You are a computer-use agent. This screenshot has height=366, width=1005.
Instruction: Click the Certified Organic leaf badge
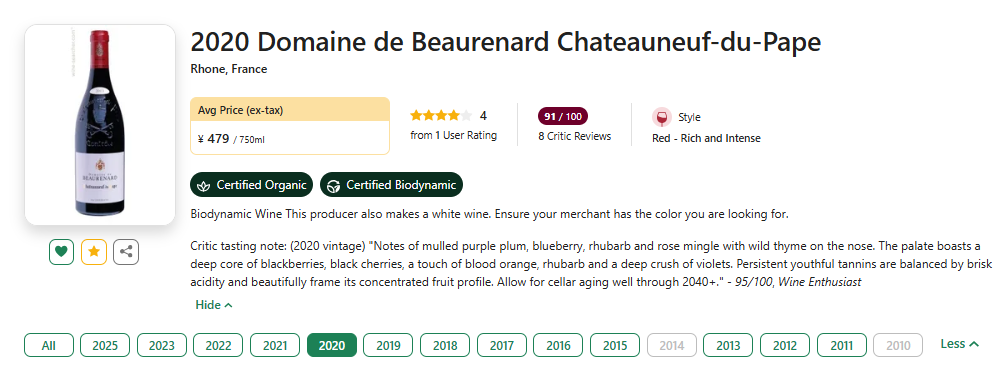coord(251,185)
